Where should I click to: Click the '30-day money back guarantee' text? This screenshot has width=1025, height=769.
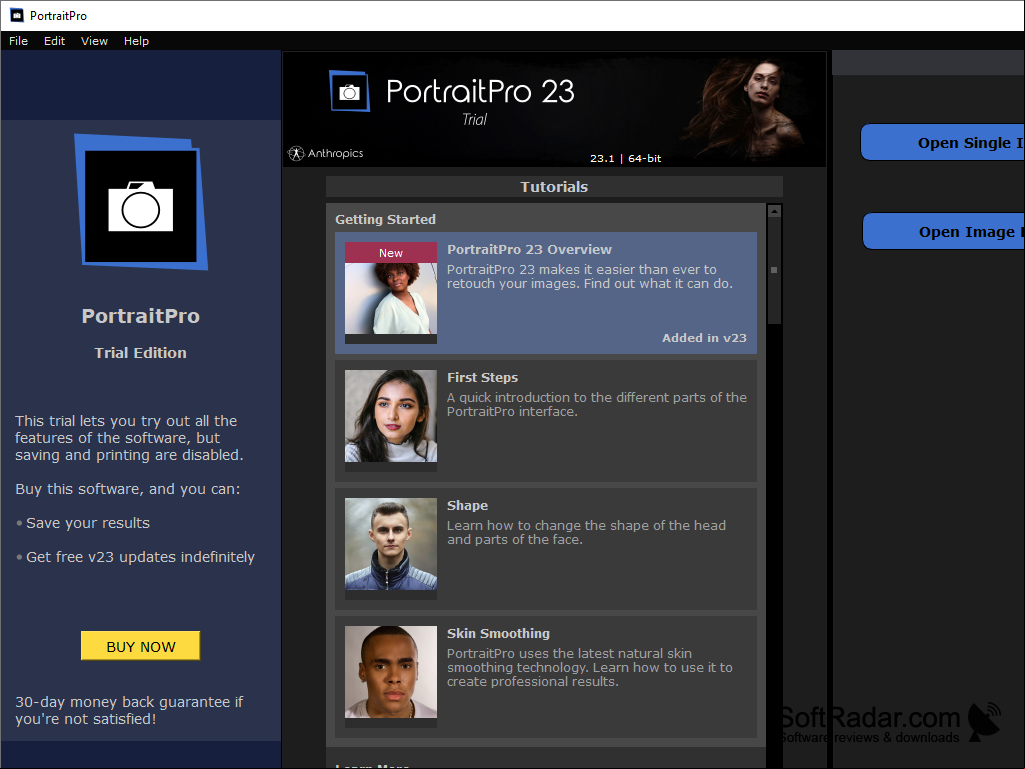[x=129, y=710]
